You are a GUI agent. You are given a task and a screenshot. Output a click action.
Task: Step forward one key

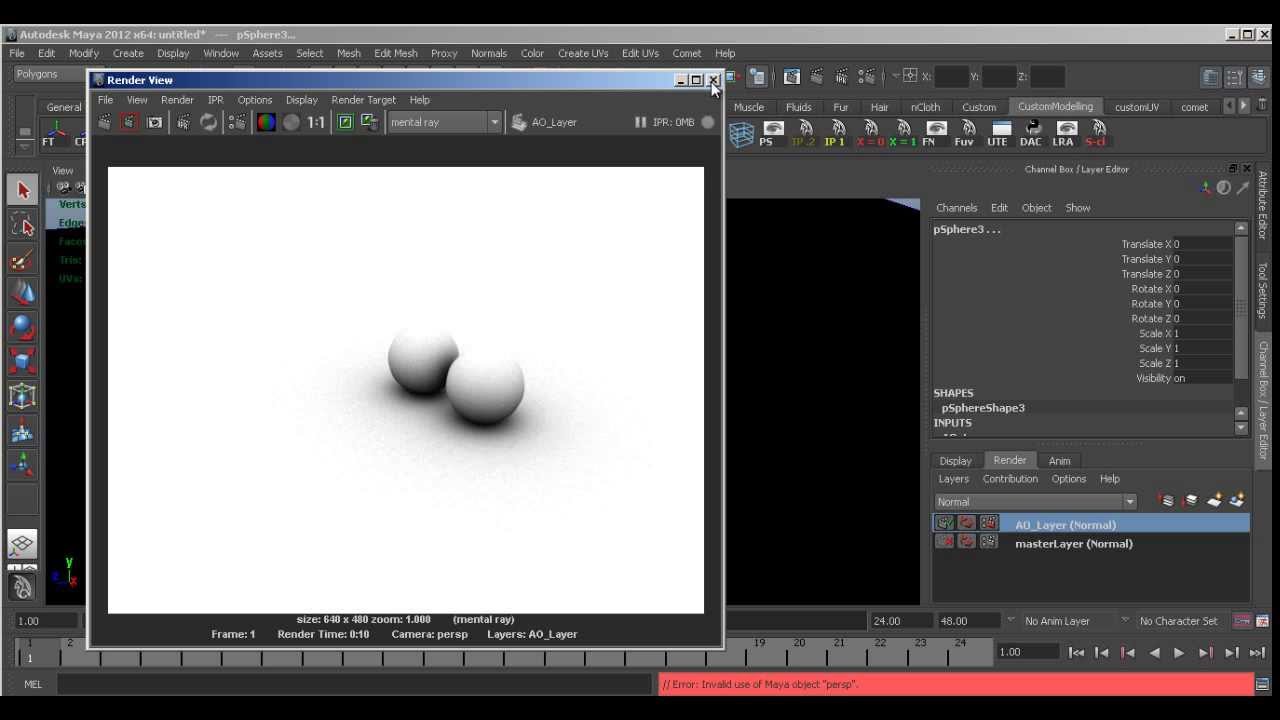(1205, 653)
